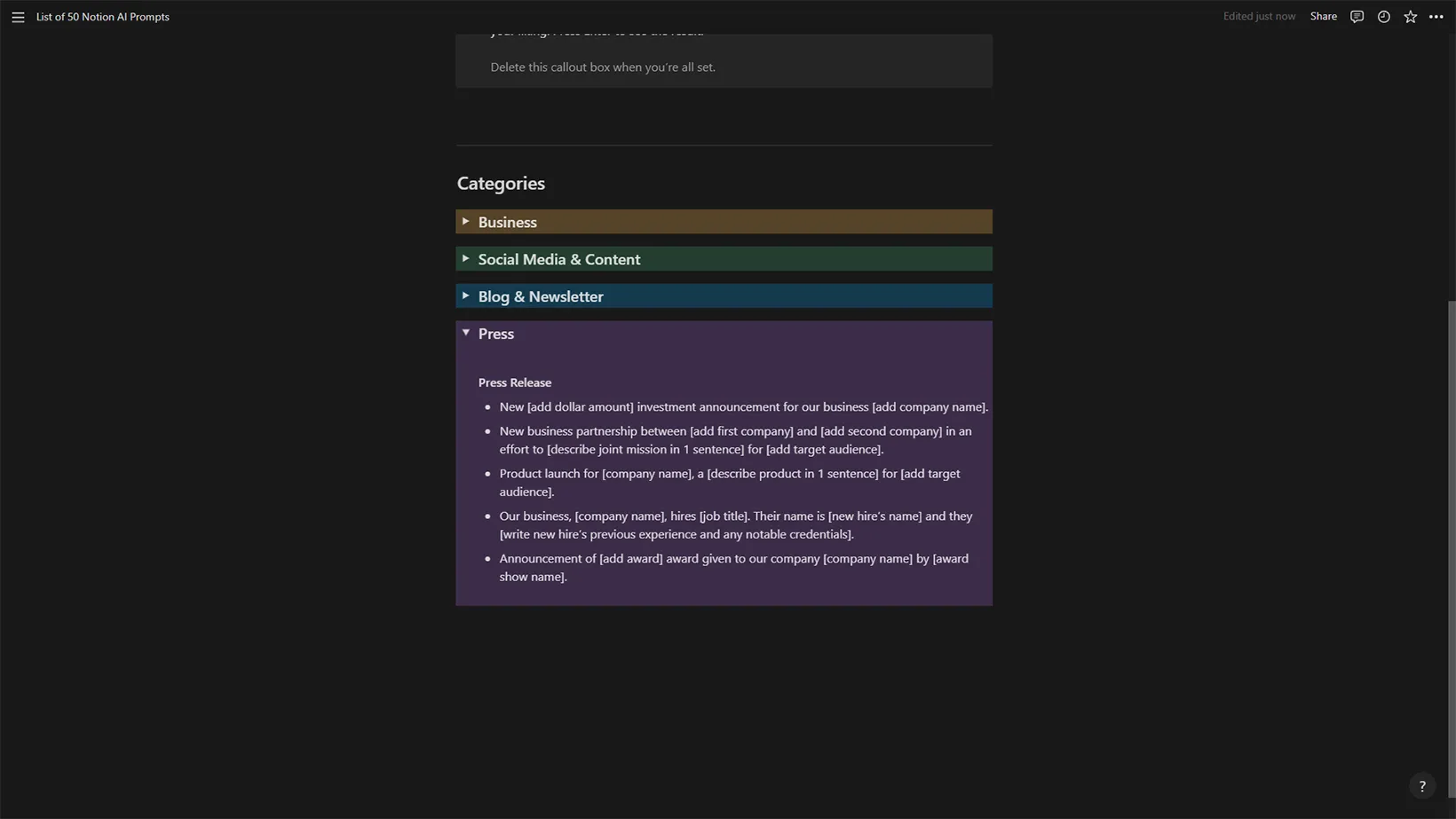Viewport: 1456px width, 819px height.
Task: Open the comments panel icon
Action: (x=1357, y=17)
